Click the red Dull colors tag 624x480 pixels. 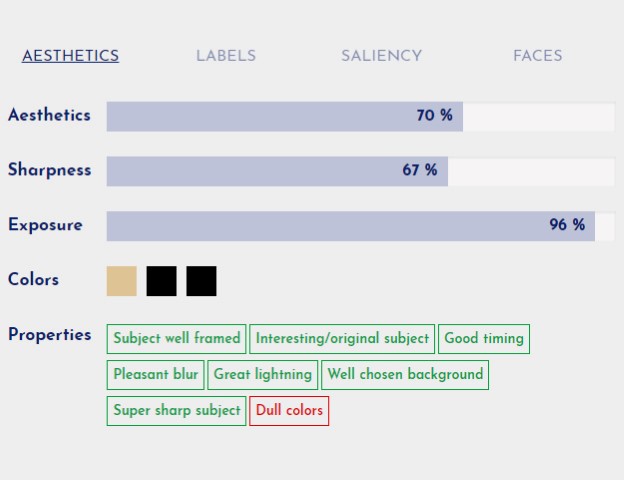(289, 411)
